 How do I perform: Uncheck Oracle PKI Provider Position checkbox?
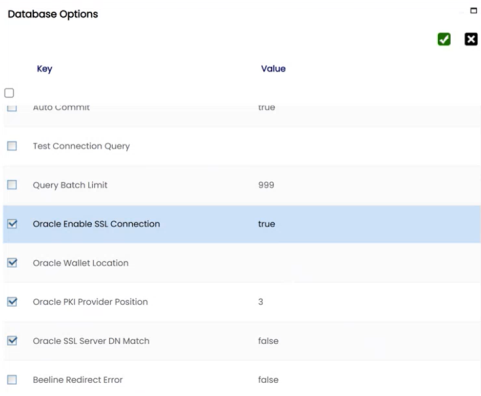point(12,302)
